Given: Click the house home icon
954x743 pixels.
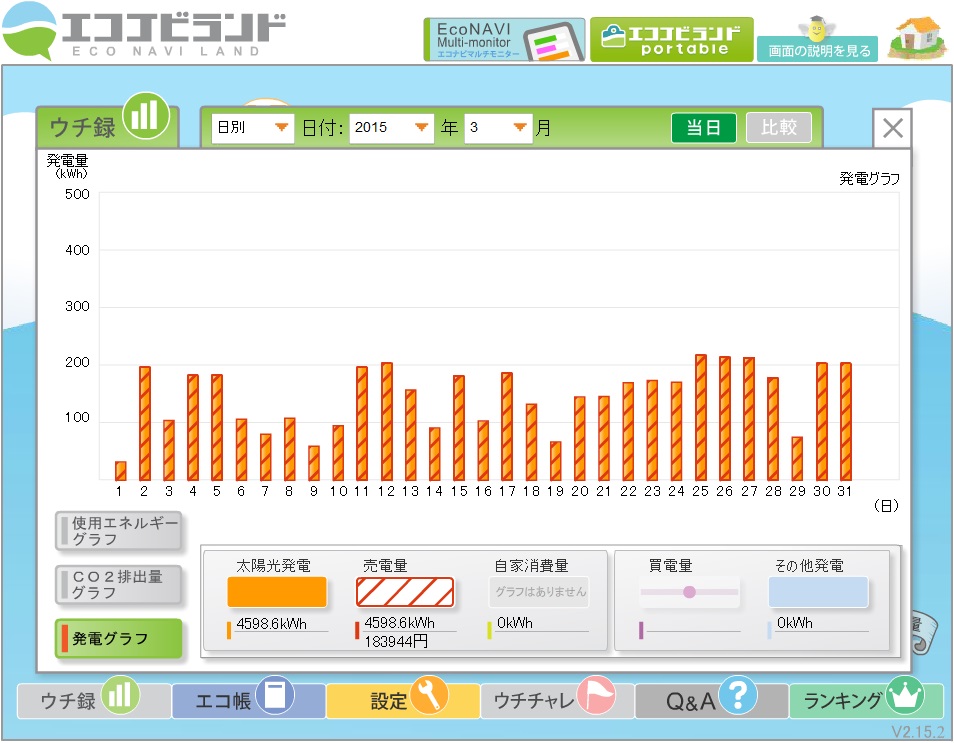Looking at the screenshot, I should point(917,38).
